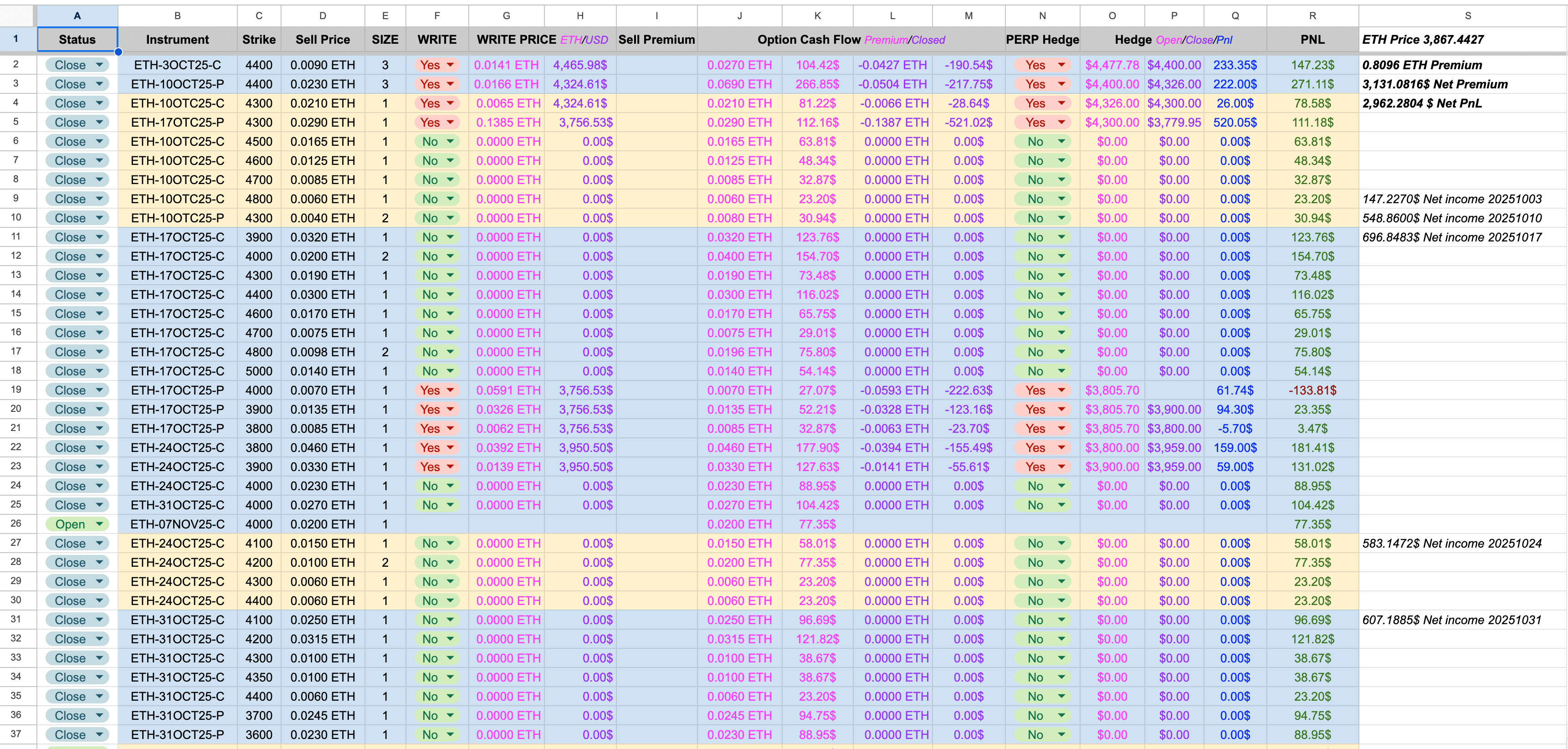Select the entire row 19 by its row number
Viewport: 1568px width, 749px height.
click(16, 390)
